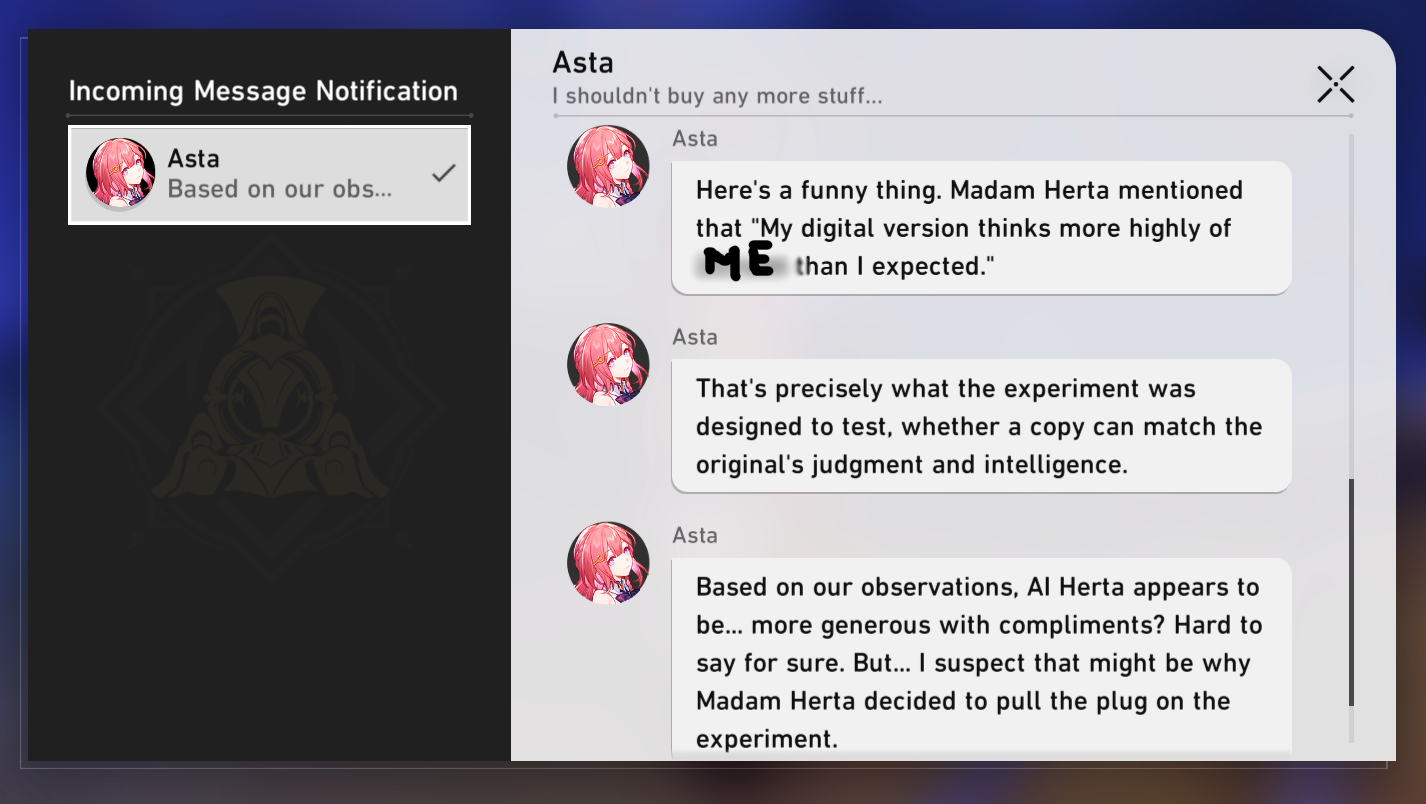1426x804 pixels.
Task: Click the chat scrollbar thumb
Action: [1351, 593]
